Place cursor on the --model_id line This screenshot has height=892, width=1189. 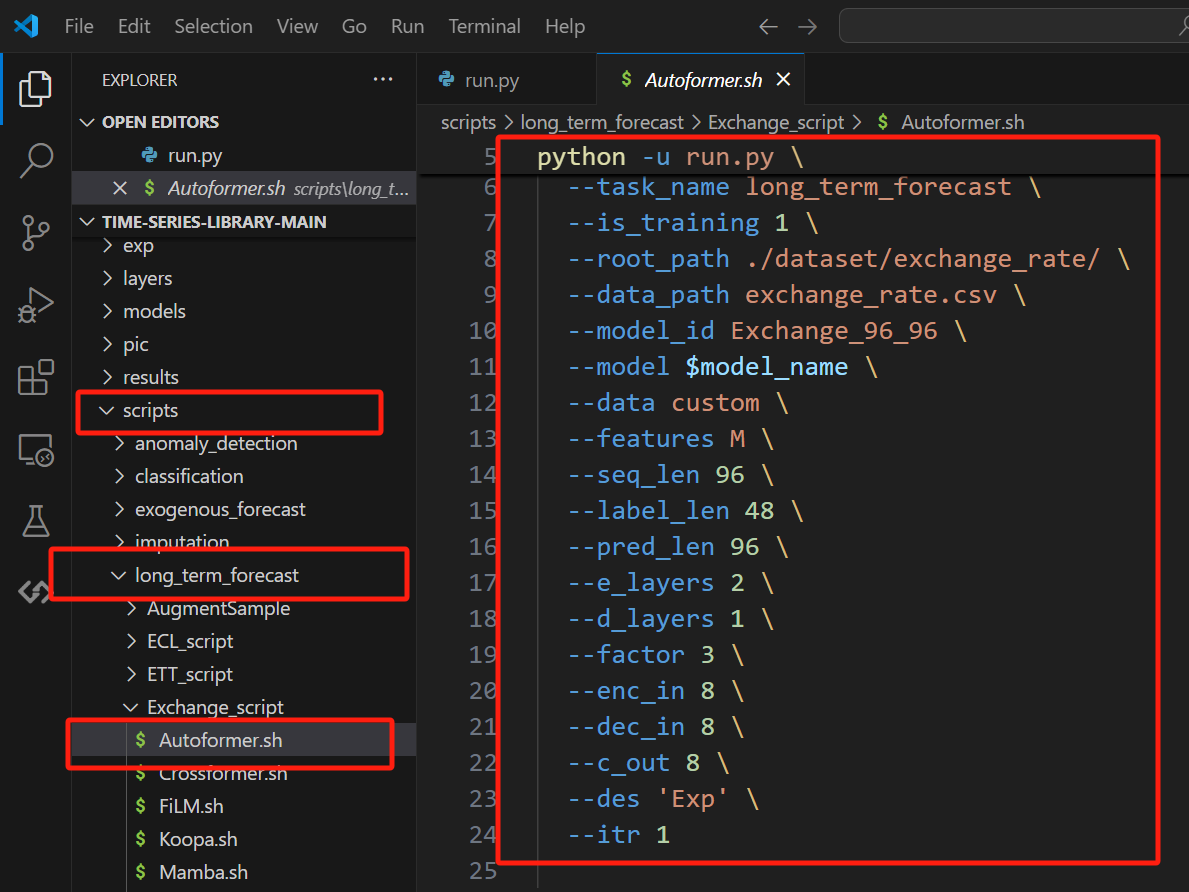[767, 331]
